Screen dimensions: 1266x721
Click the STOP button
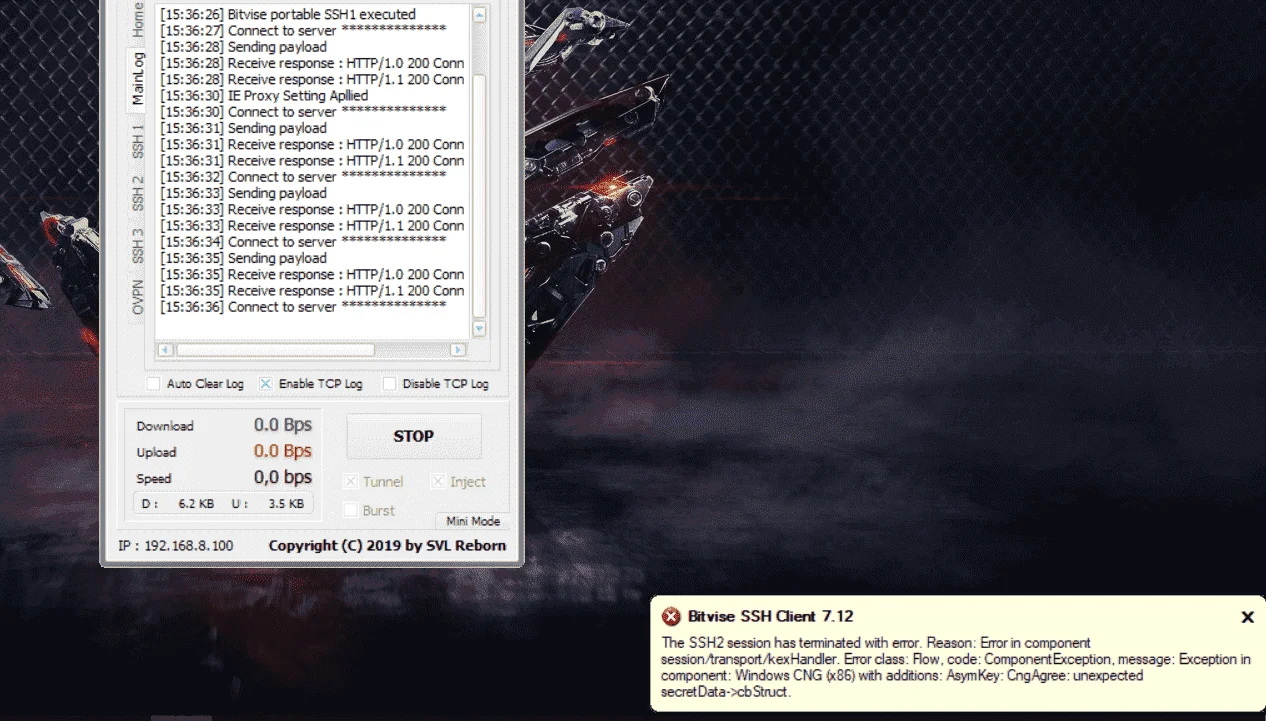click(x=414, y=436)
